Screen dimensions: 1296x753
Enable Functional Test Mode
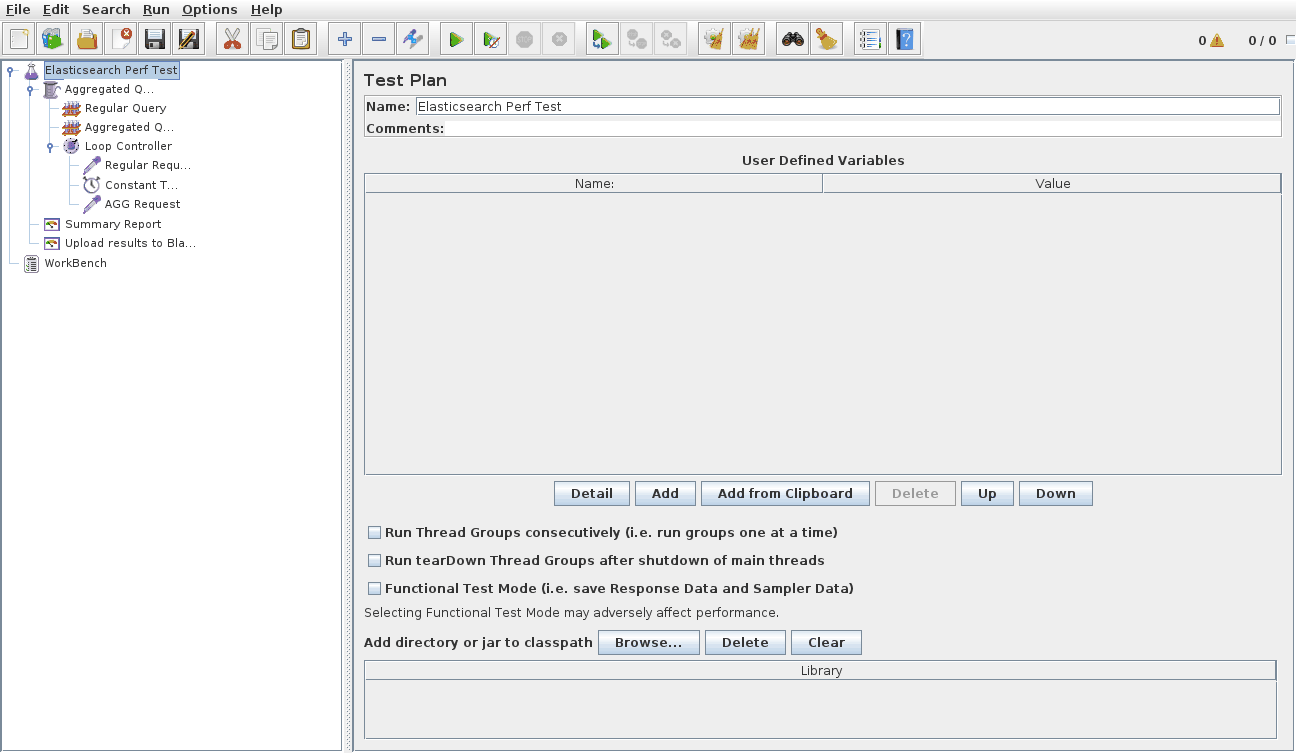(374, 588)
